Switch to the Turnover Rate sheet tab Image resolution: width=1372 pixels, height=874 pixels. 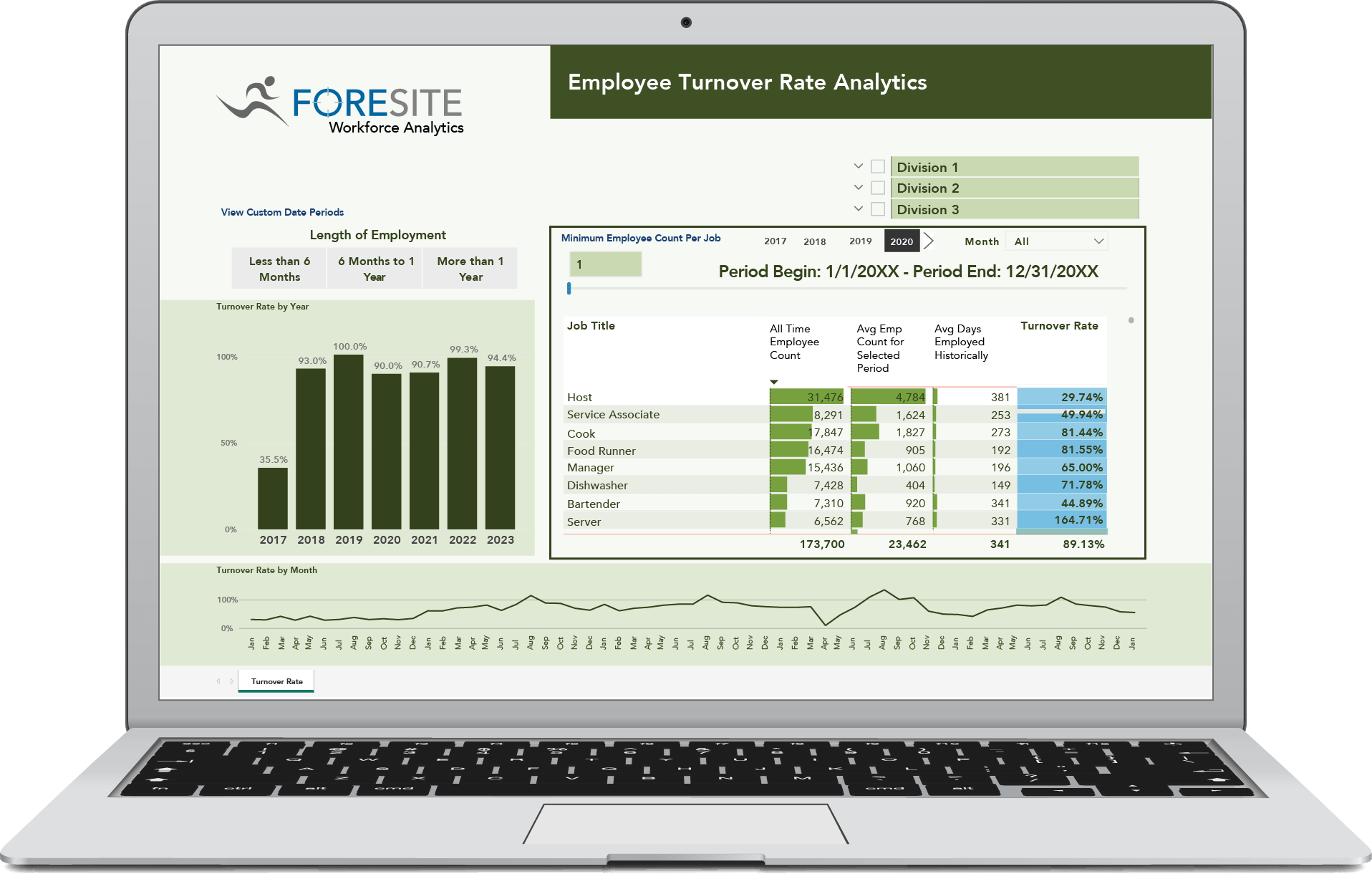[x=276, y=681]
